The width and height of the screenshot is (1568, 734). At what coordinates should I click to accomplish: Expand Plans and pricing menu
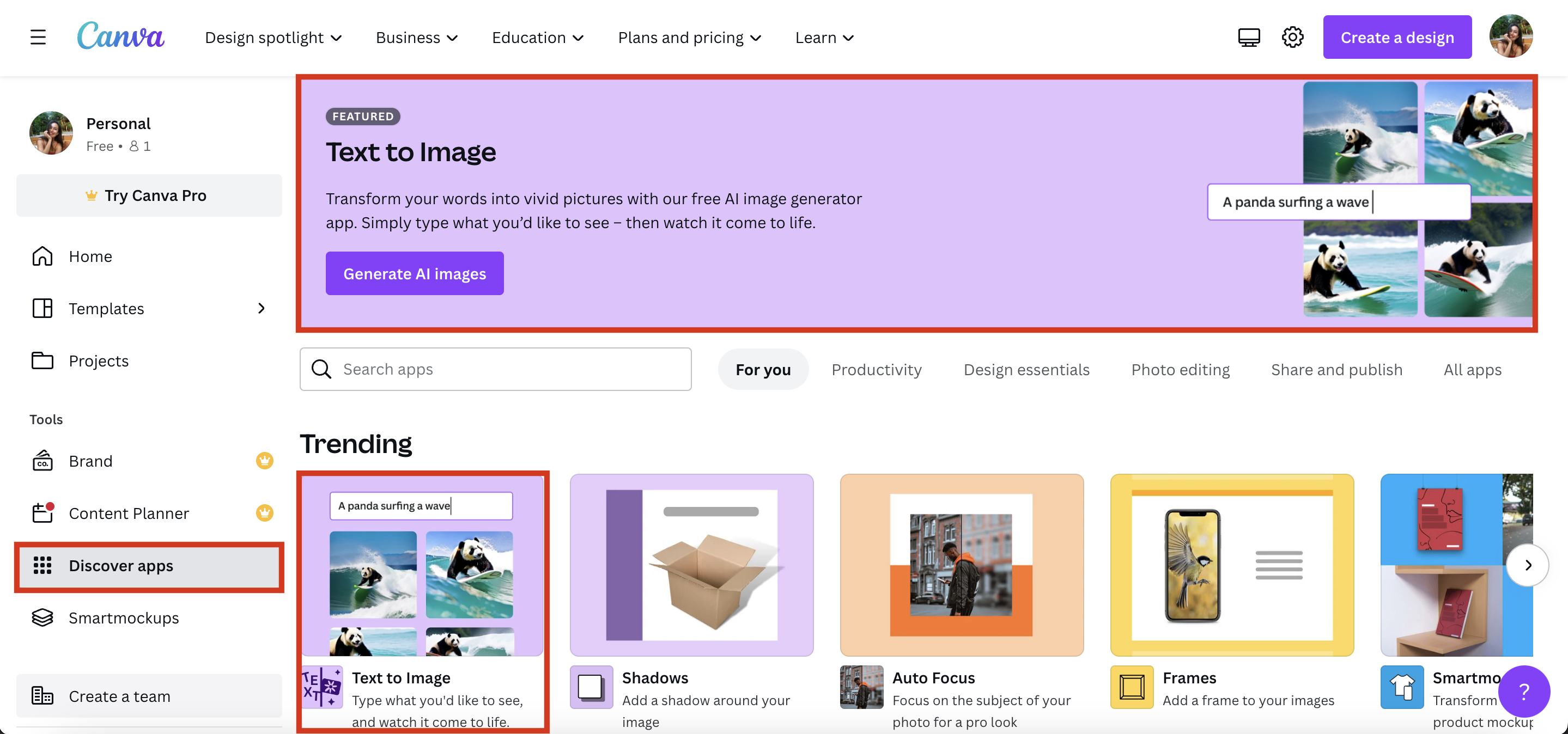click(690, 38)
